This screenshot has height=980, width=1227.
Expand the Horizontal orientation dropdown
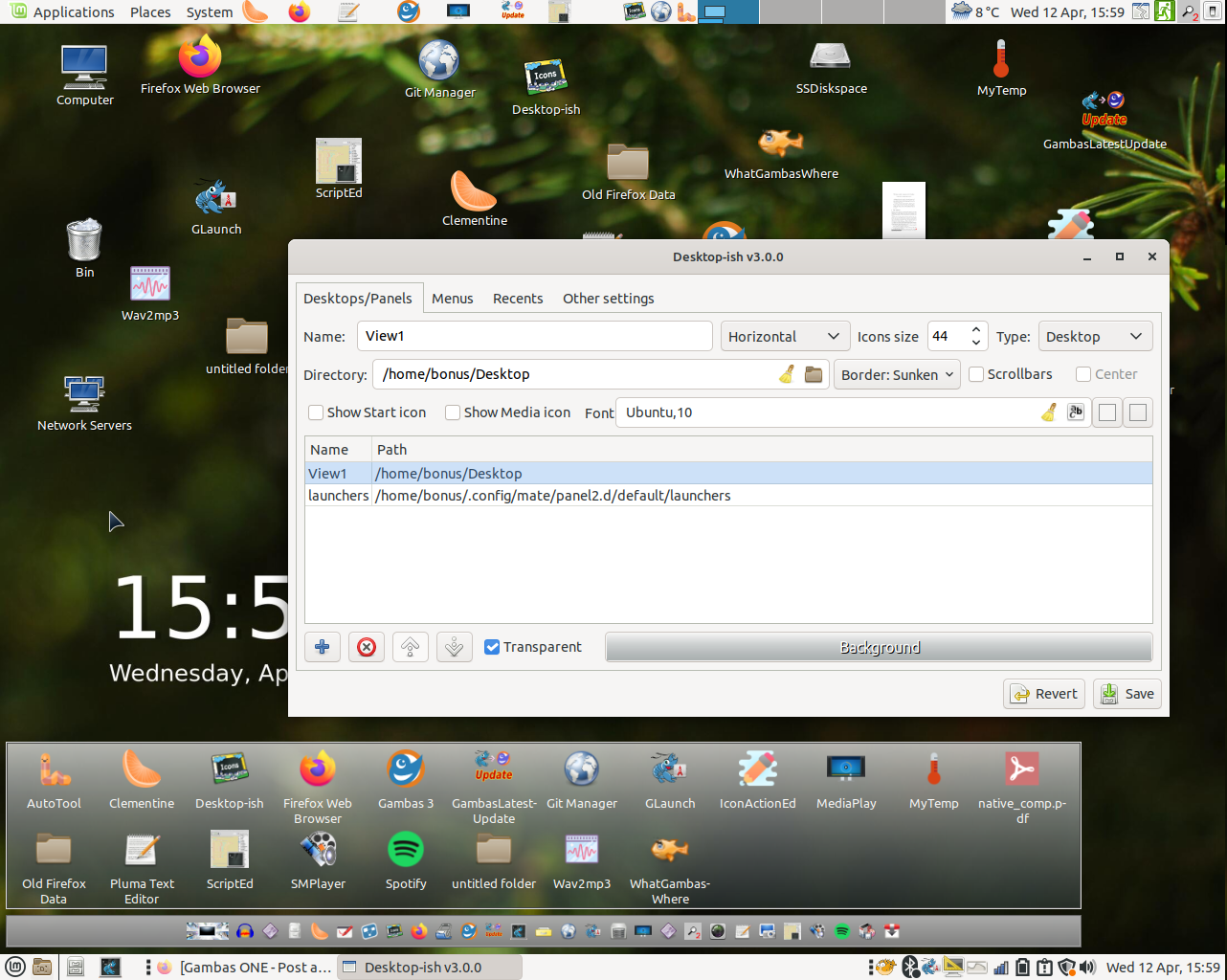(x=784, y=337)
